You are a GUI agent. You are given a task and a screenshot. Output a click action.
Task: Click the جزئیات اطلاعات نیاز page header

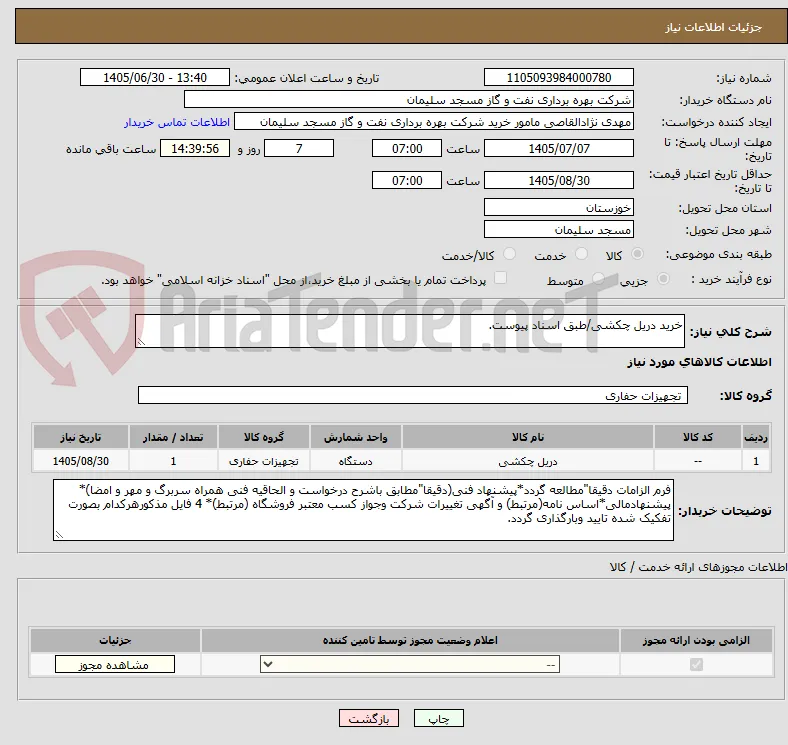tap(713, 27)
